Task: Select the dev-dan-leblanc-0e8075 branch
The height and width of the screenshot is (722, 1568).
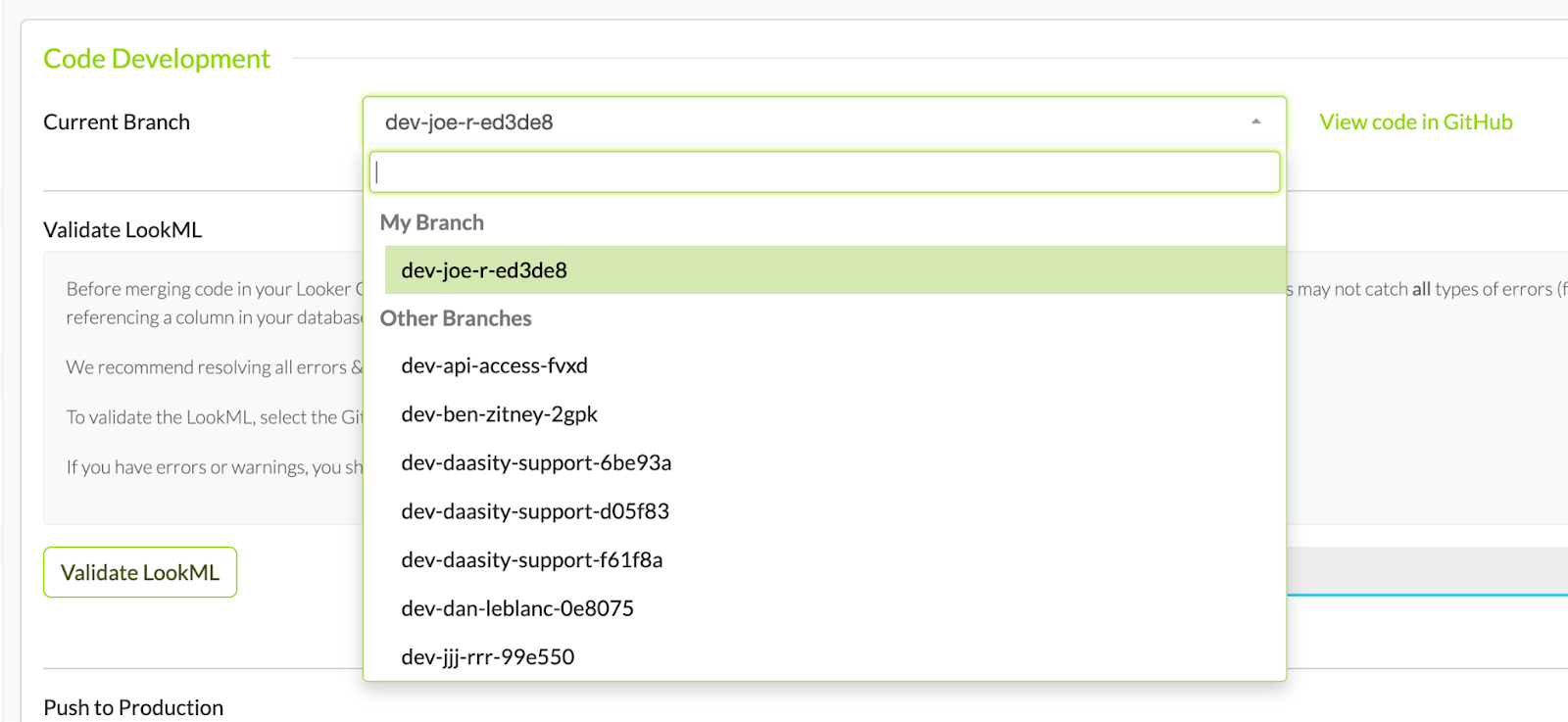Action: tap(517, 608)
